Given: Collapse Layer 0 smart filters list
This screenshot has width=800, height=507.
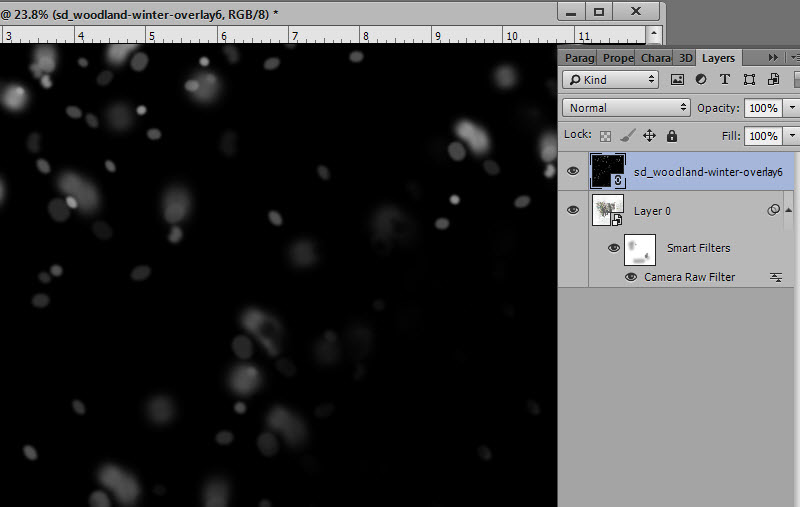Looking at the screenshot, I should coord(789,210).
